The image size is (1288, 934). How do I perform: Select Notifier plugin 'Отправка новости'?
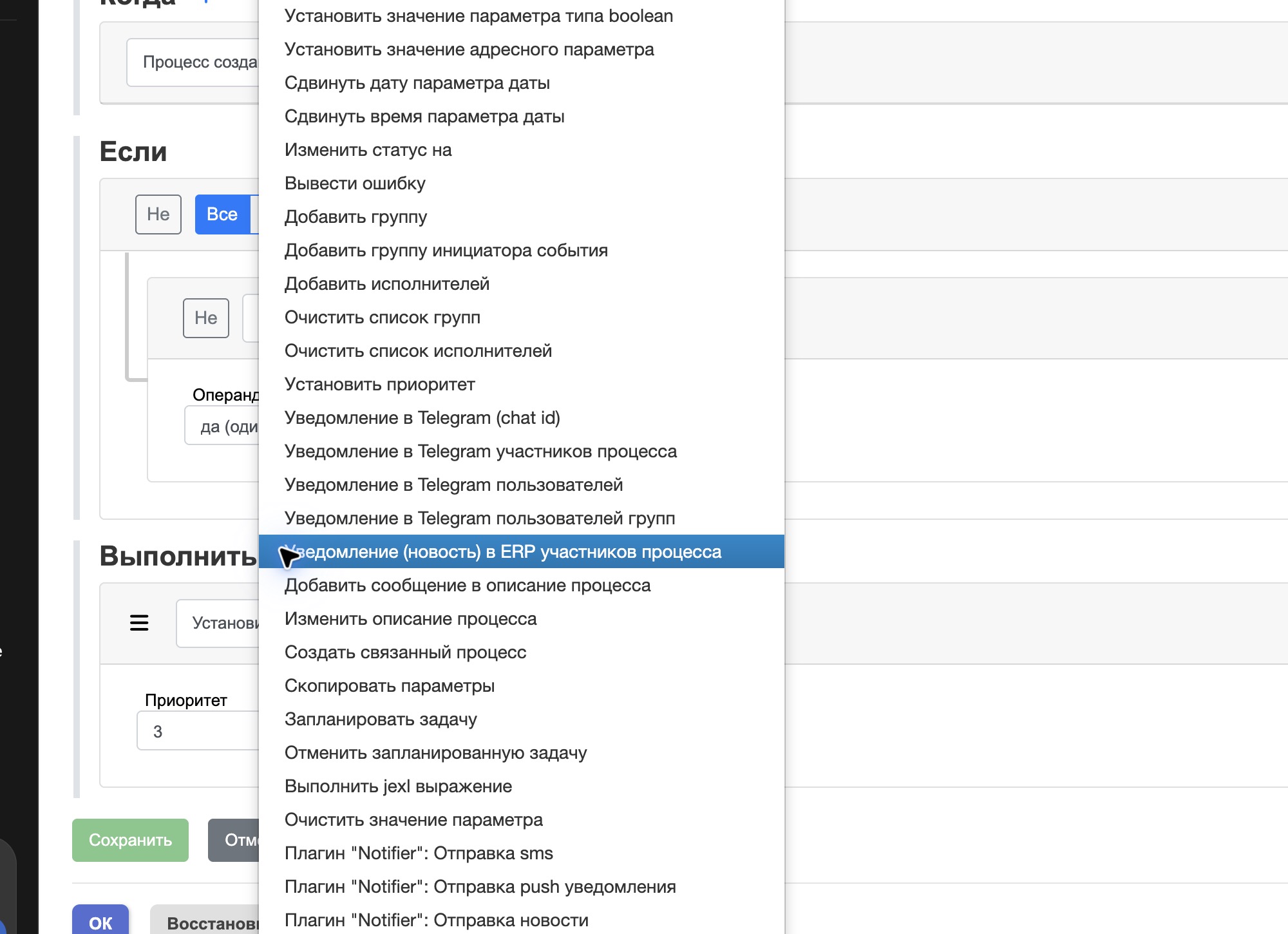[x=521, y=920]
